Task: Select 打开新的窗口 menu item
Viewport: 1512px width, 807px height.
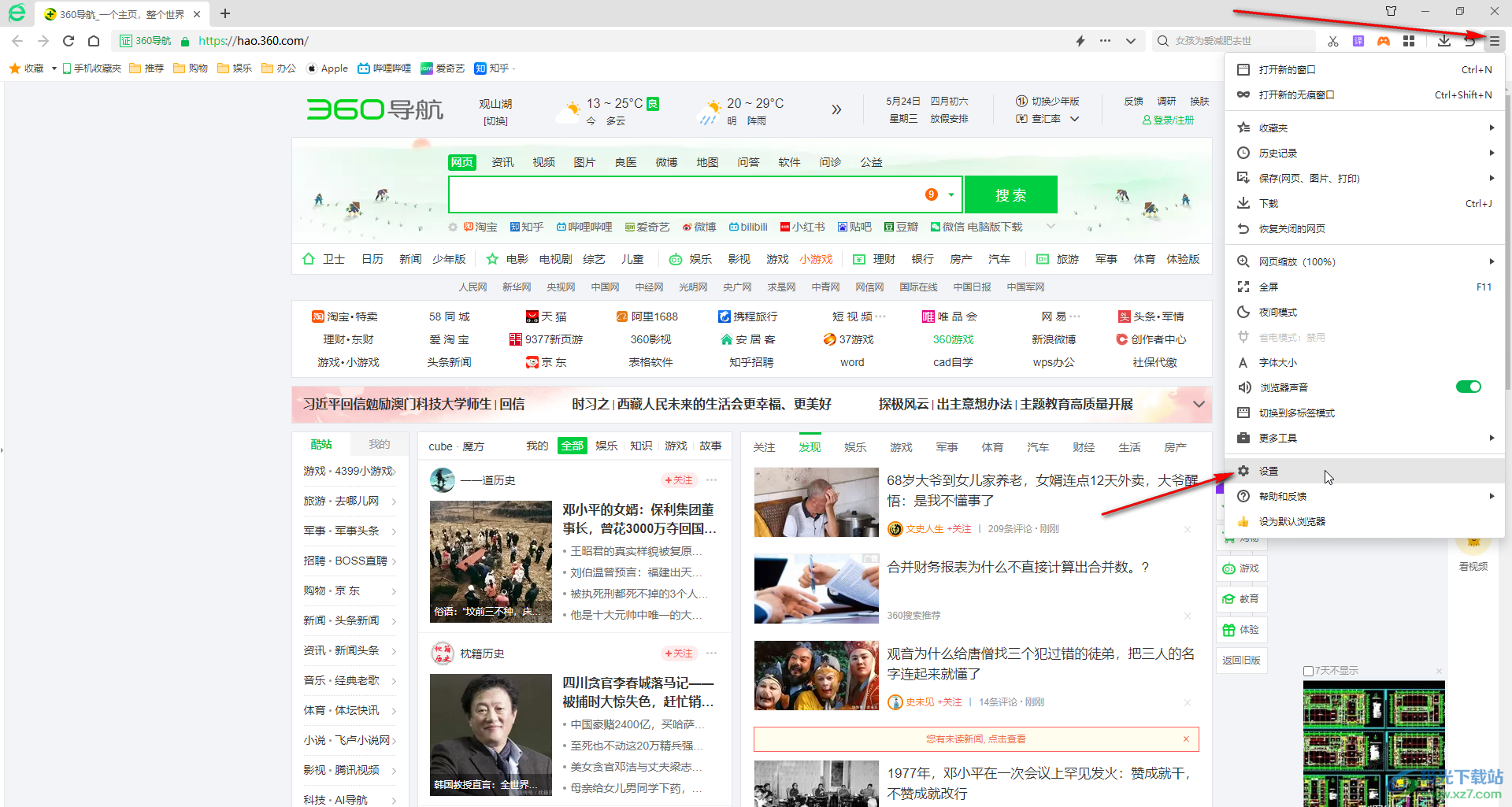Action: coord(1365,69)
